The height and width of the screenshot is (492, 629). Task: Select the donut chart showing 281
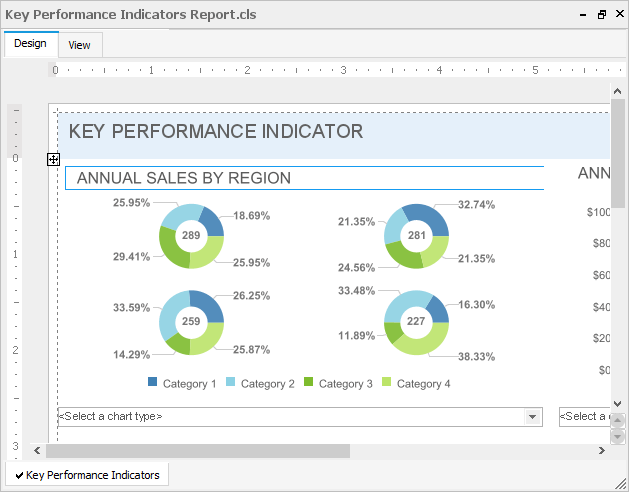416,236
